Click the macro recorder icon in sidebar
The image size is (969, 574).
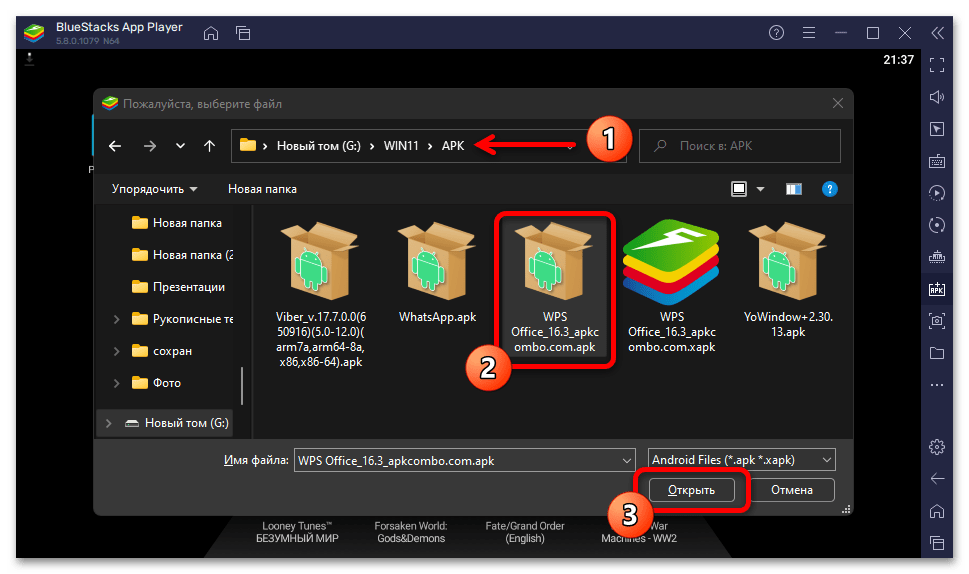(x=937, y=193)
